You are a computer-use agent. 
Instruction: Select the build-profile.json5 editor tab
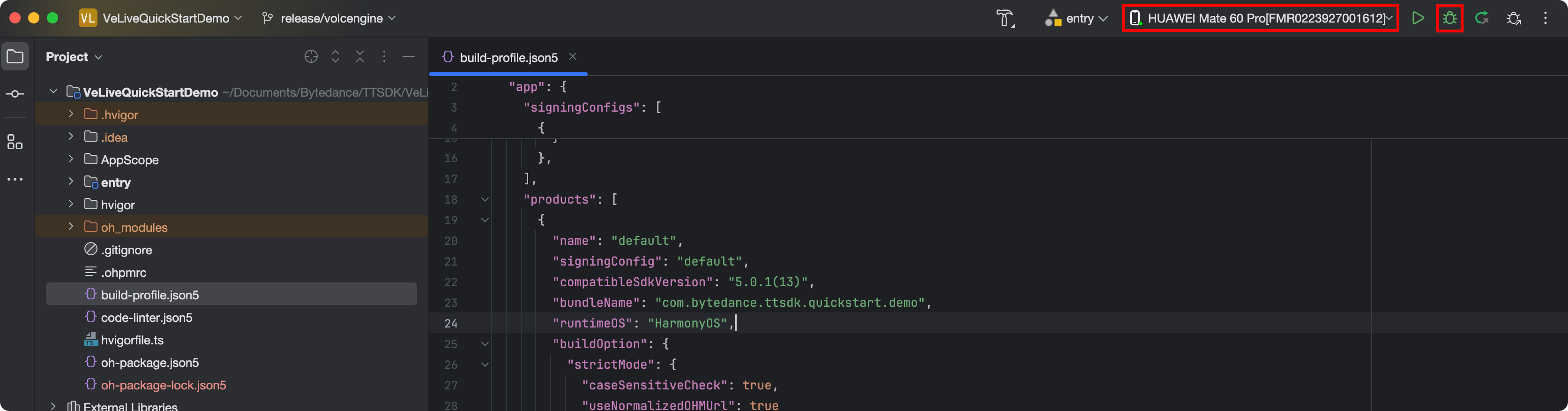click(508, 57)
